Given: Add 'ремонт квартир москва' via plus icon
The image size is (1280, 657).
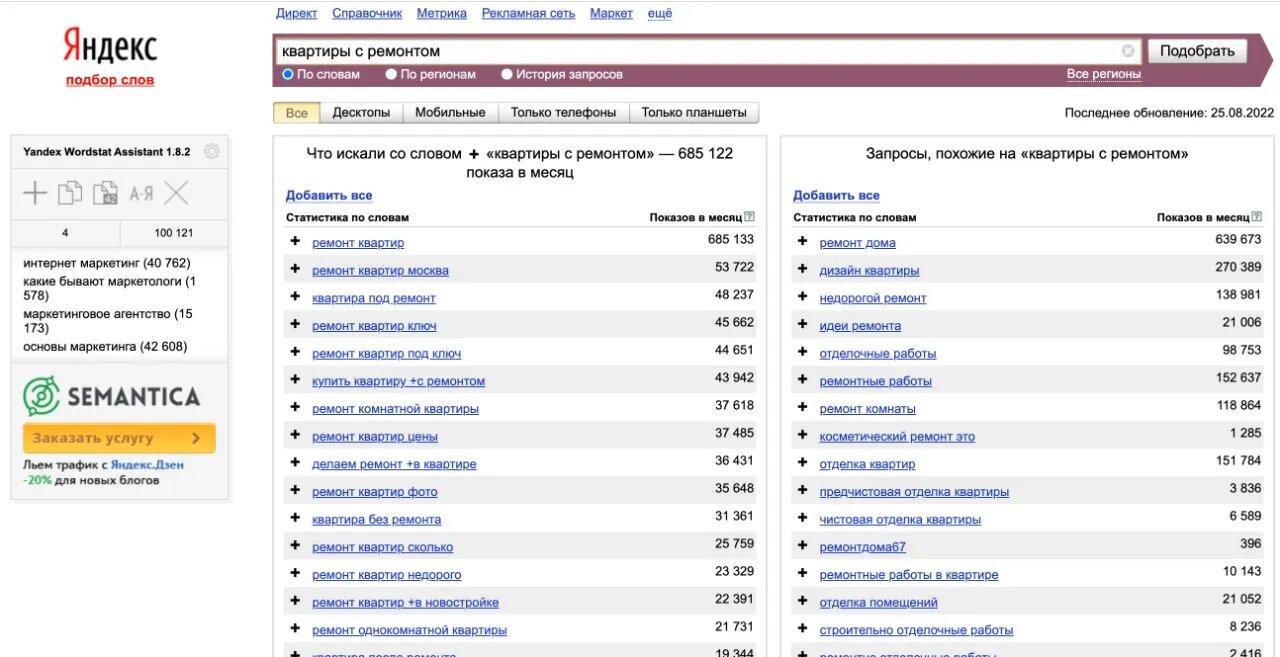Looking at the screenshot, I should [x=295, y=270].
